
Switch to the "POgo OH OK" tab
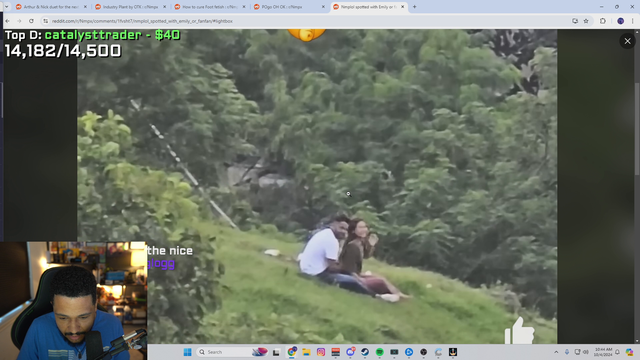(x=289, y=7)
